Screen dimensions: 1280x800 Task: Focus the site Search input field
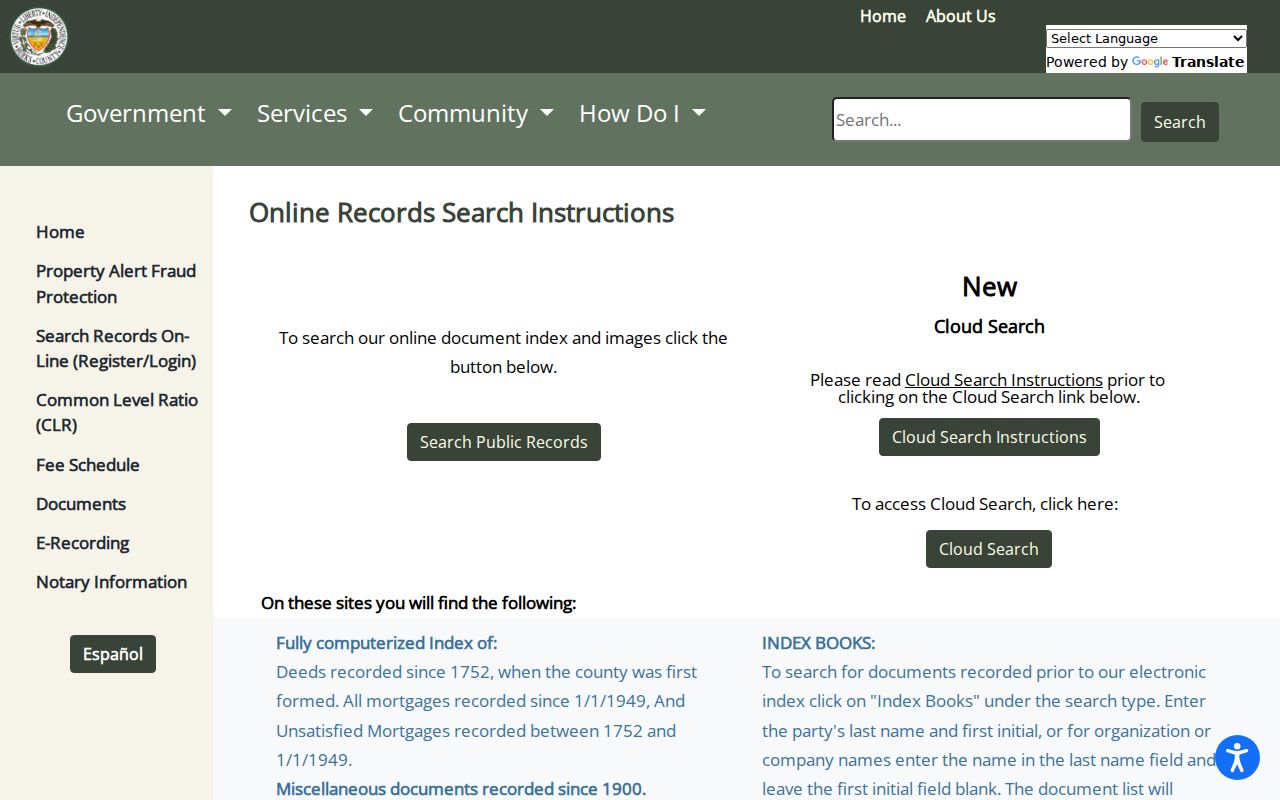[981, 119]
